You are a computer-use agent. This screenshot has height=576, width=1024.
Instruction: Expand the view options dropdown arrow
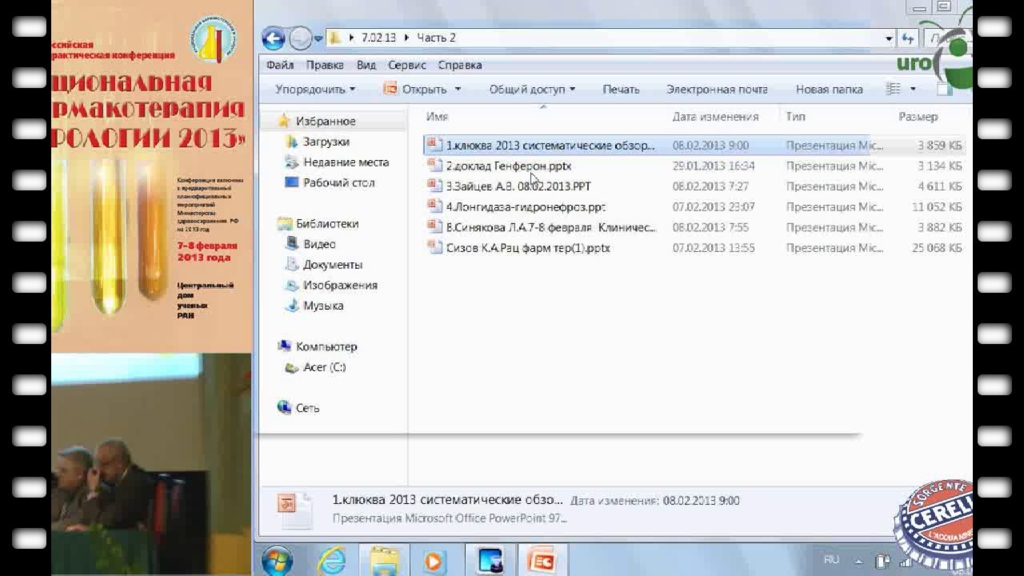[x=913, y=89]
